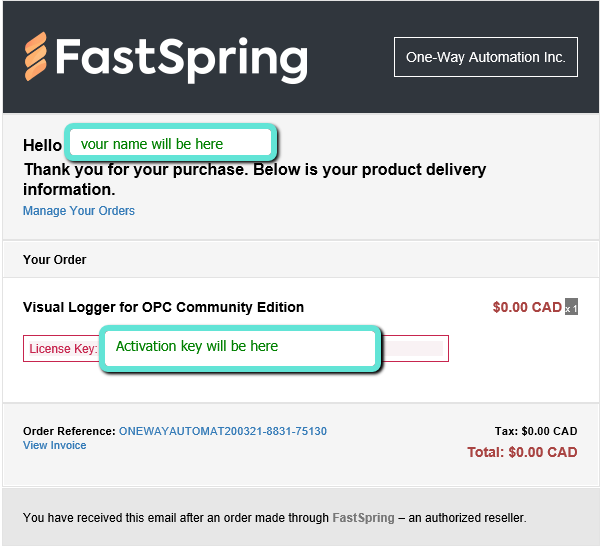Click the x1 quantity badge
The height and width of the screenshot is (548, 601).
[571, 308]
